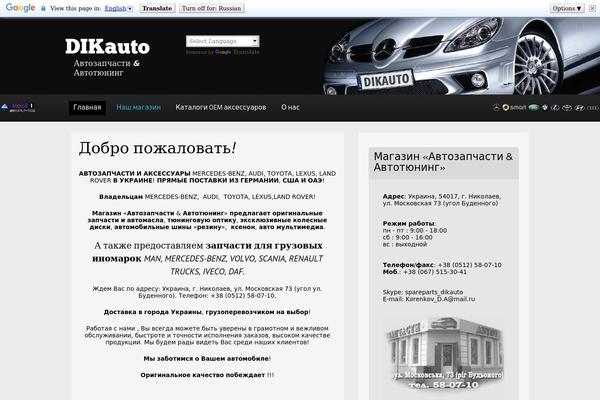
Task: Open the Наш магазин menu item
Action: pyautogui.click(x=139, y=108)
